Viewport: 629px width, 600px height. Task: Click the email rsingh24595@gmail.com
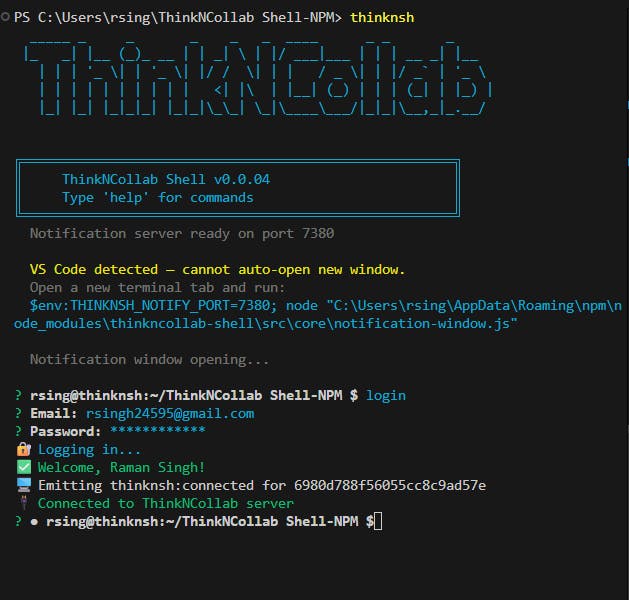point(170,414)
